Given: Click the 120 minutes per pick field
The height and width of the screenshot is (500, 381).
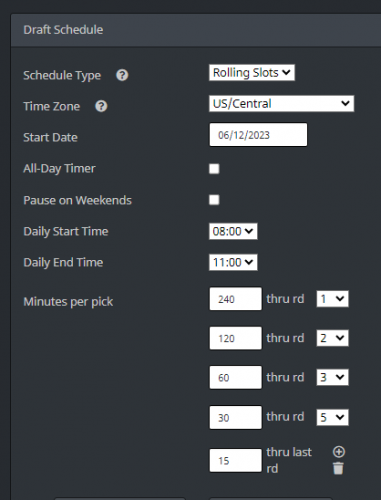Looking at the screenshot, I should coord(236,338).
